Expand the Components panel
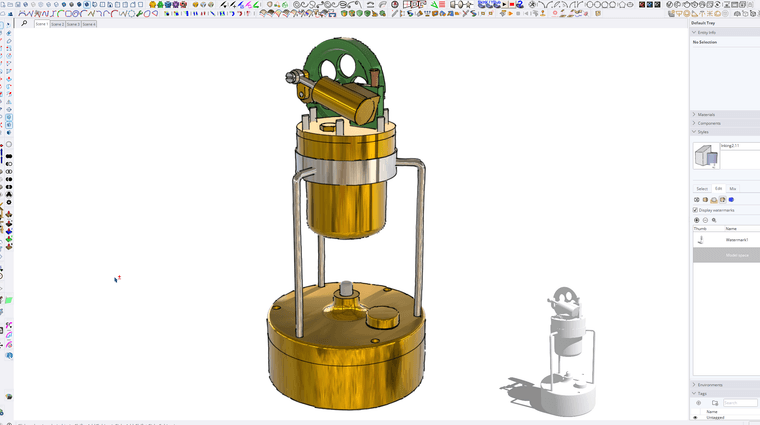 (x=694, y=123)
